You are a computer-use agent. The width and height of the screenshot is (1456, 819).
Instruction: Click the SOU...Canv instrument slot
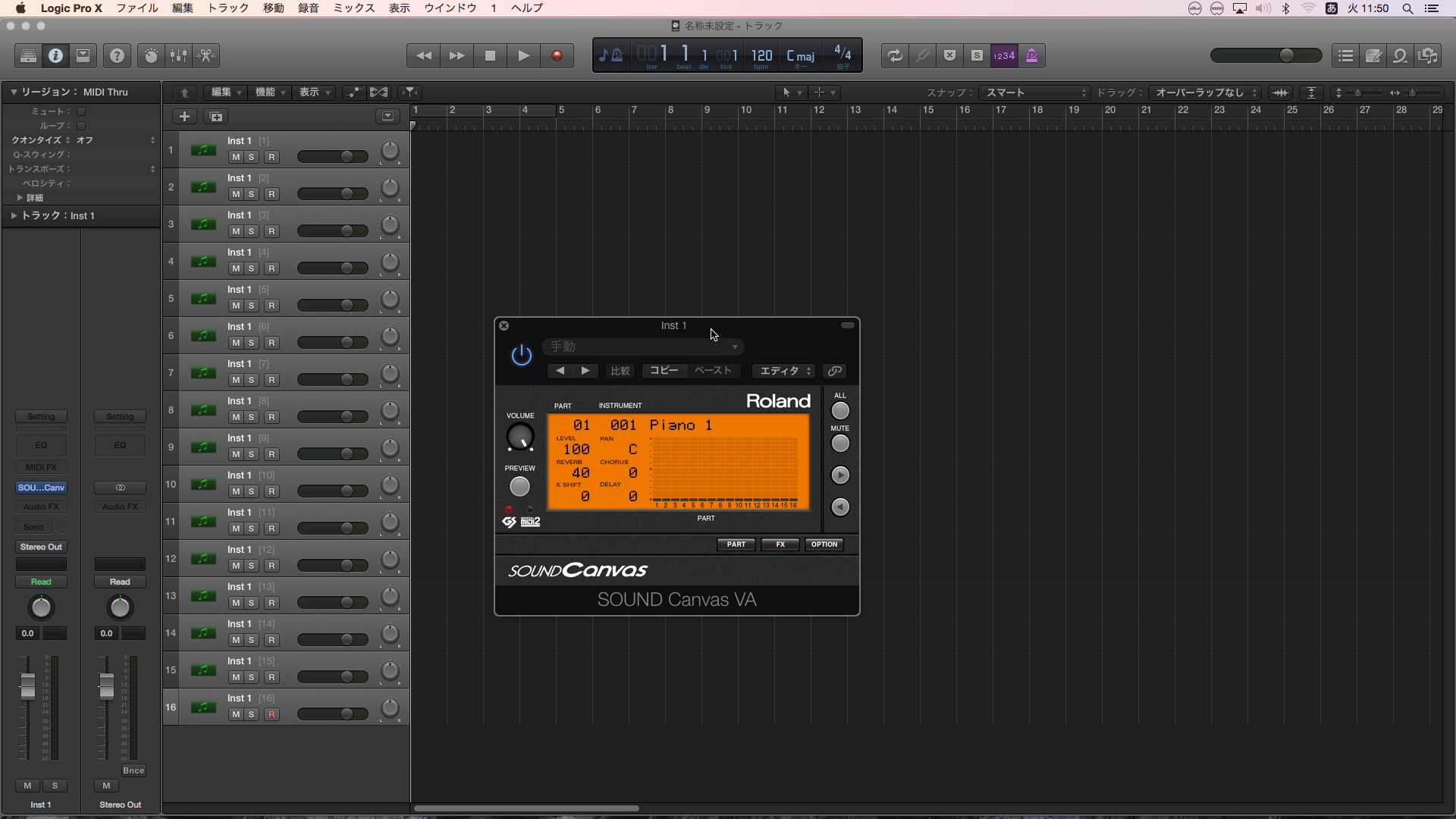click(x=41, y=488)
